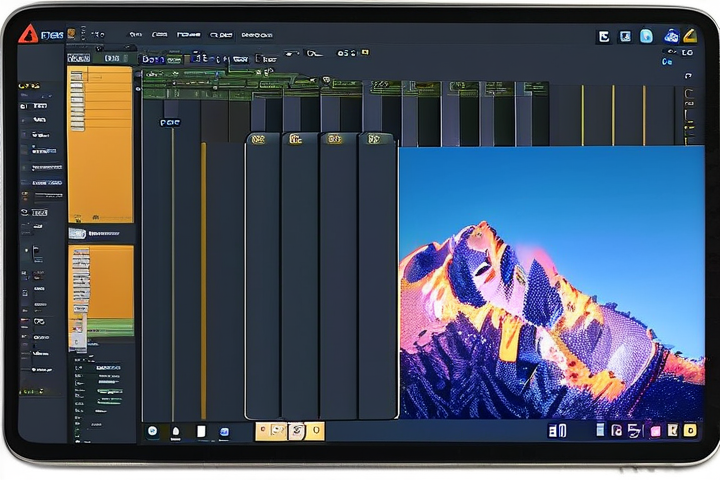Click the blue icon in the top-right toolbar

tap(646, 36)
